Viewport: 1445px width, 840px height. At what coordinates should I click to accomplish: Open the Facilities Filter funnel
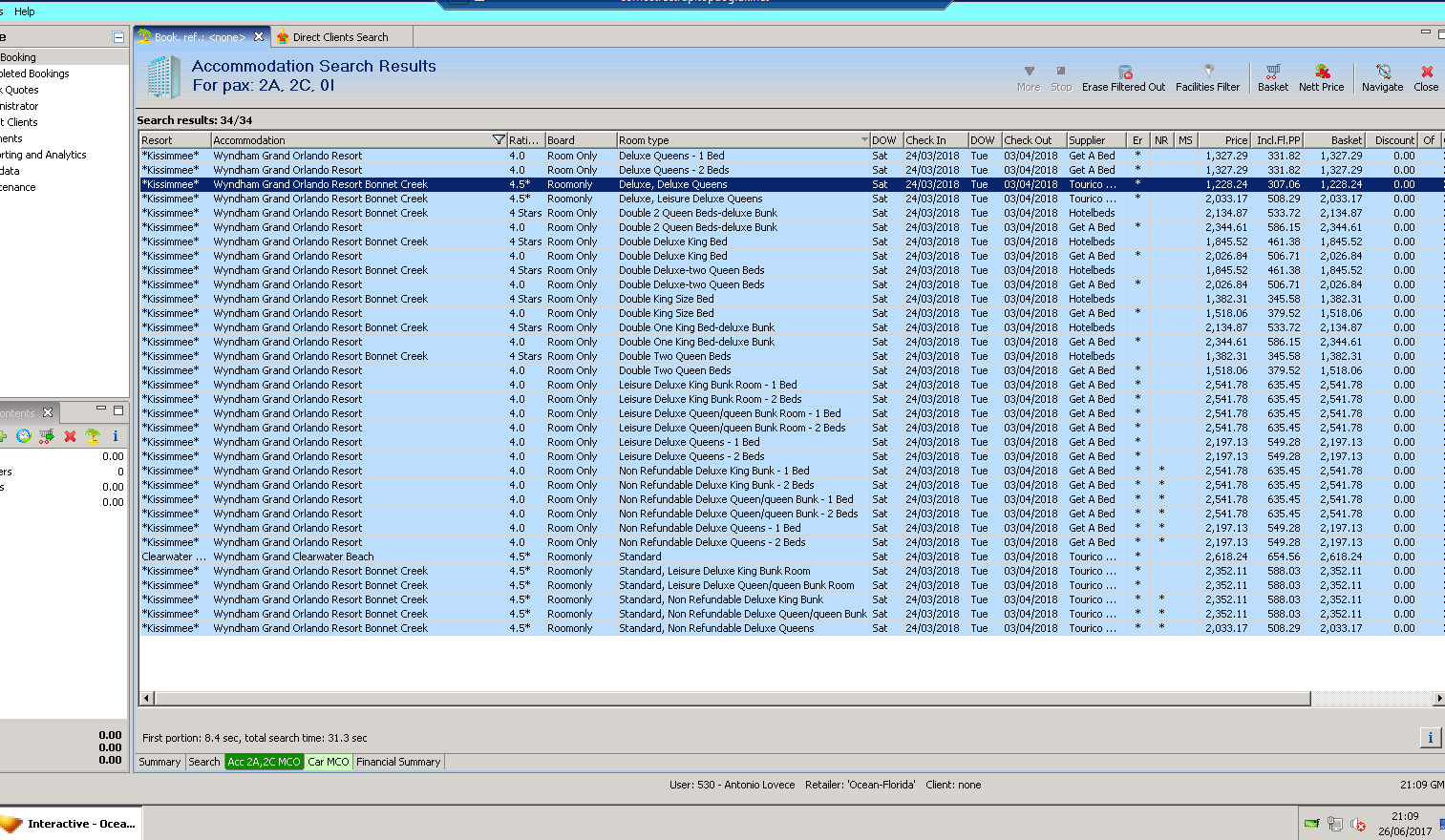1208,71
